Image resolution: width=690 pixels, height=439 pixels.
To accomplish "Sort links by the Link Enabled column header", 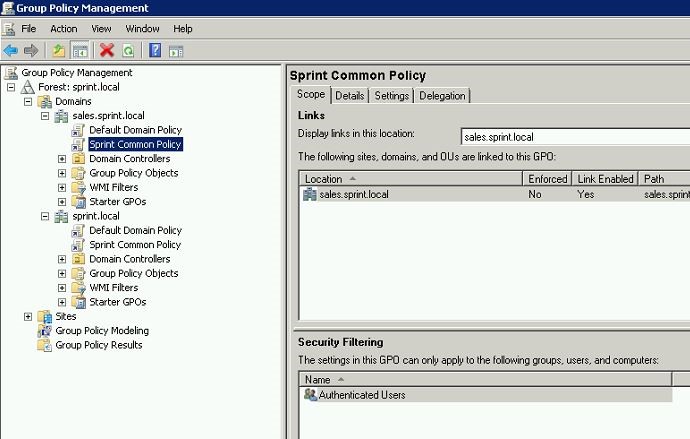I will (605, 179).
